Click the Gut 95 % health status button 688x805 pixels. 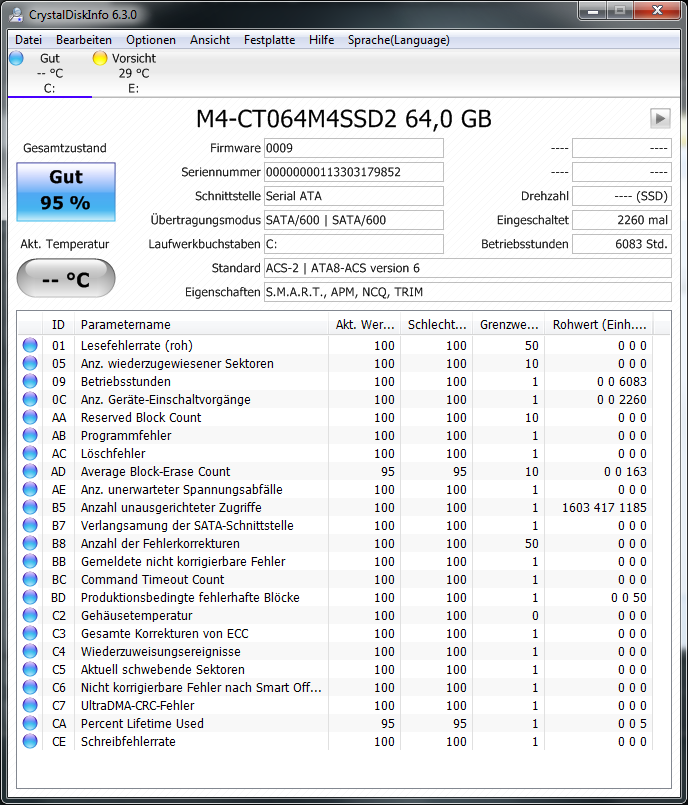point(66,192)
